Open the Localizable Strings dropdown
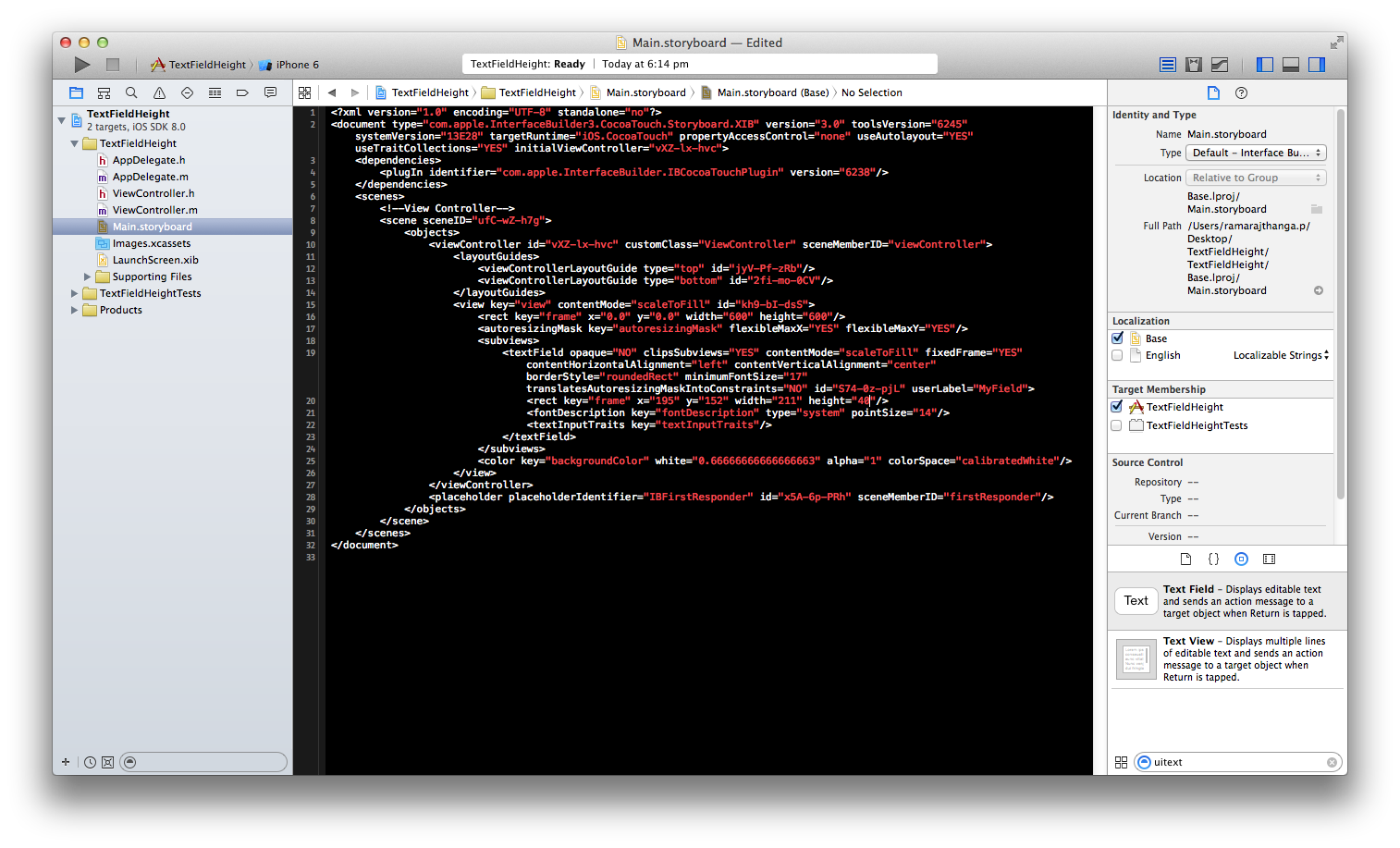Viewport: 1400px width, 848px height. (x=1281, y=355)
